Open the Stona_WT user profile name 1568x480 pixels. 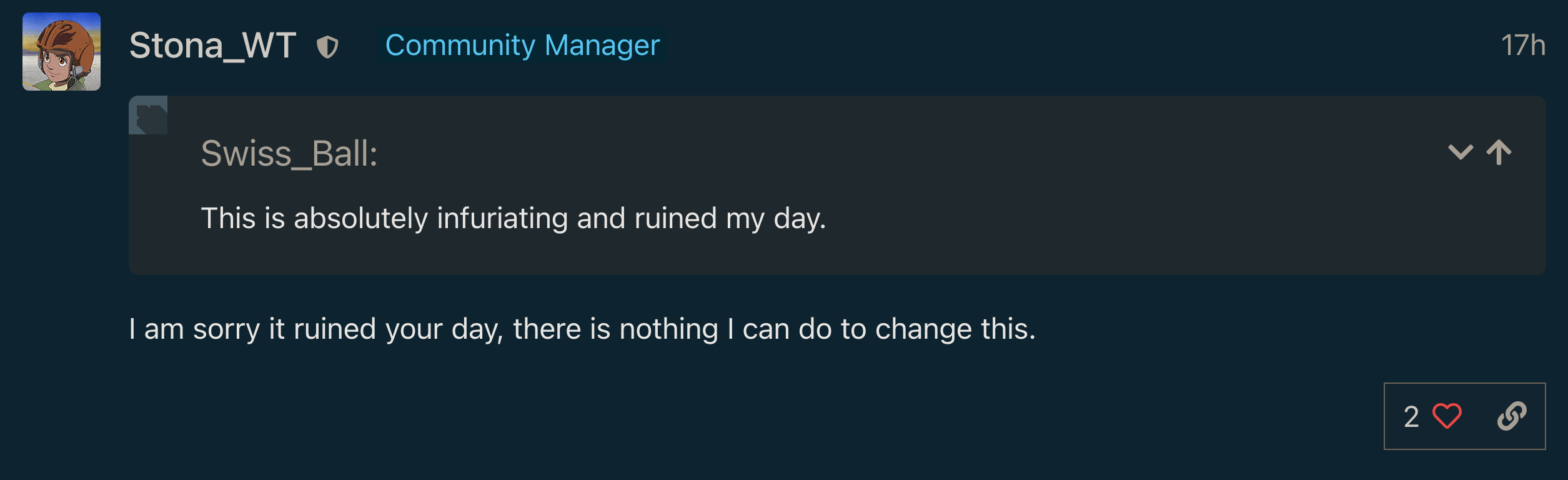tap(212, 46)
